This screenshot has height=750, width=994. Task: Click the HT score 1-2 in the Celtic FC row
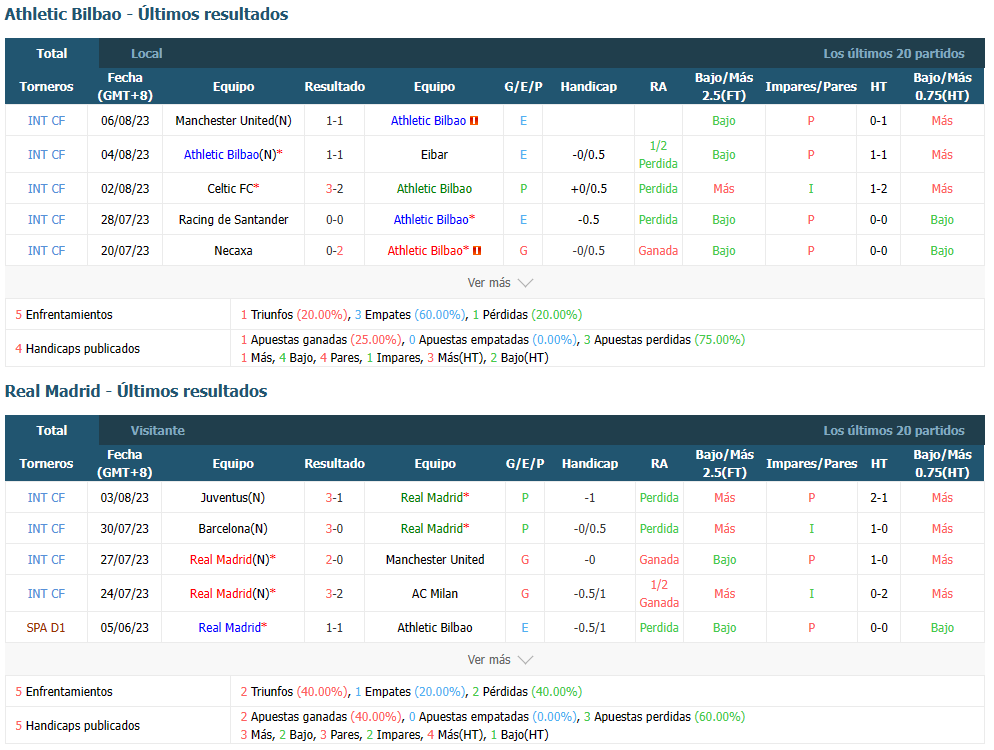click(879, 188)
